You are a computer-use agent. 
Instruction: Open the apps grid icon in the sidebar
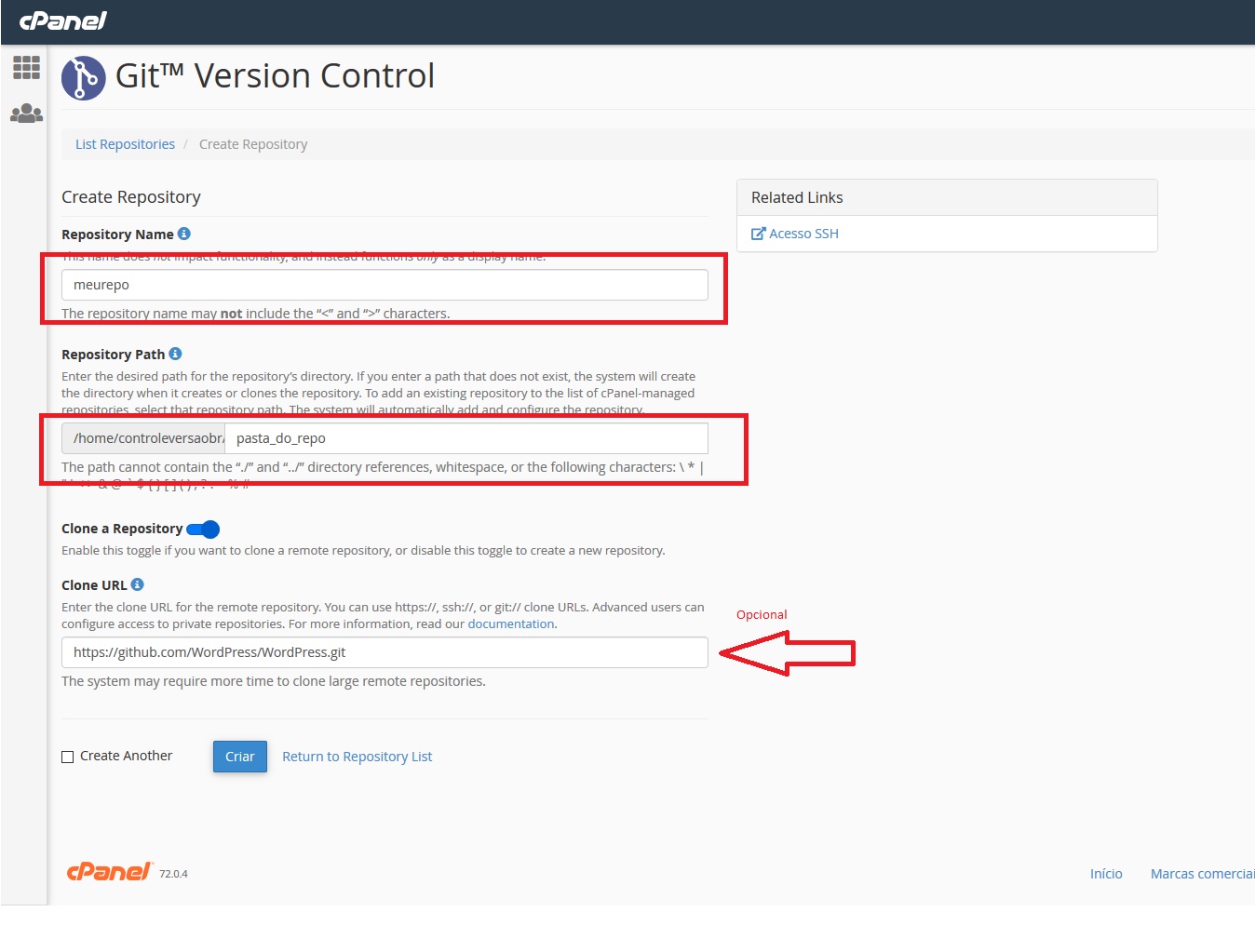tap(26, 67)
